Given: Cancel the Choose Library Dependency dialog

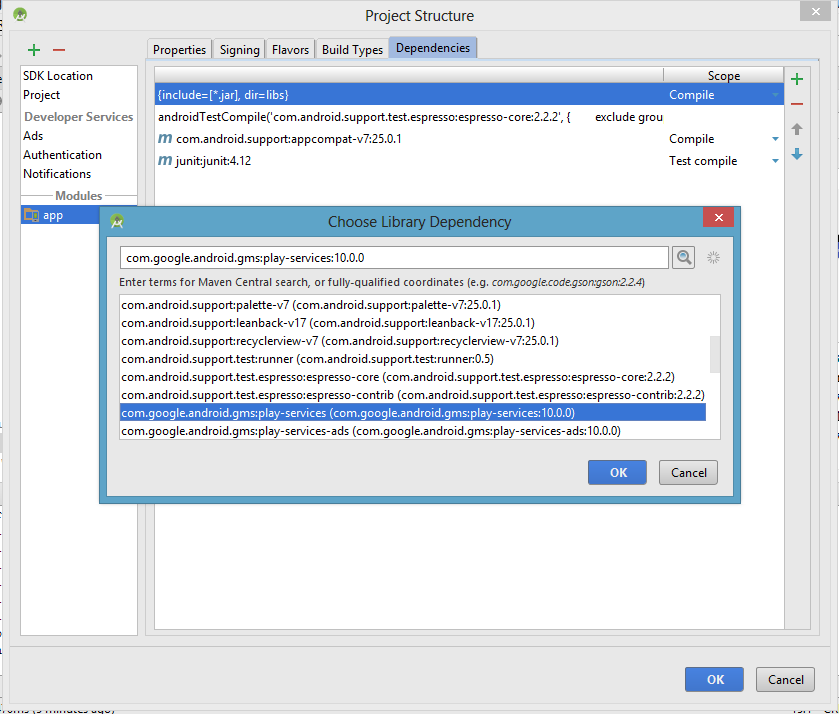Looking at the screenshot, I should (688, 473).
